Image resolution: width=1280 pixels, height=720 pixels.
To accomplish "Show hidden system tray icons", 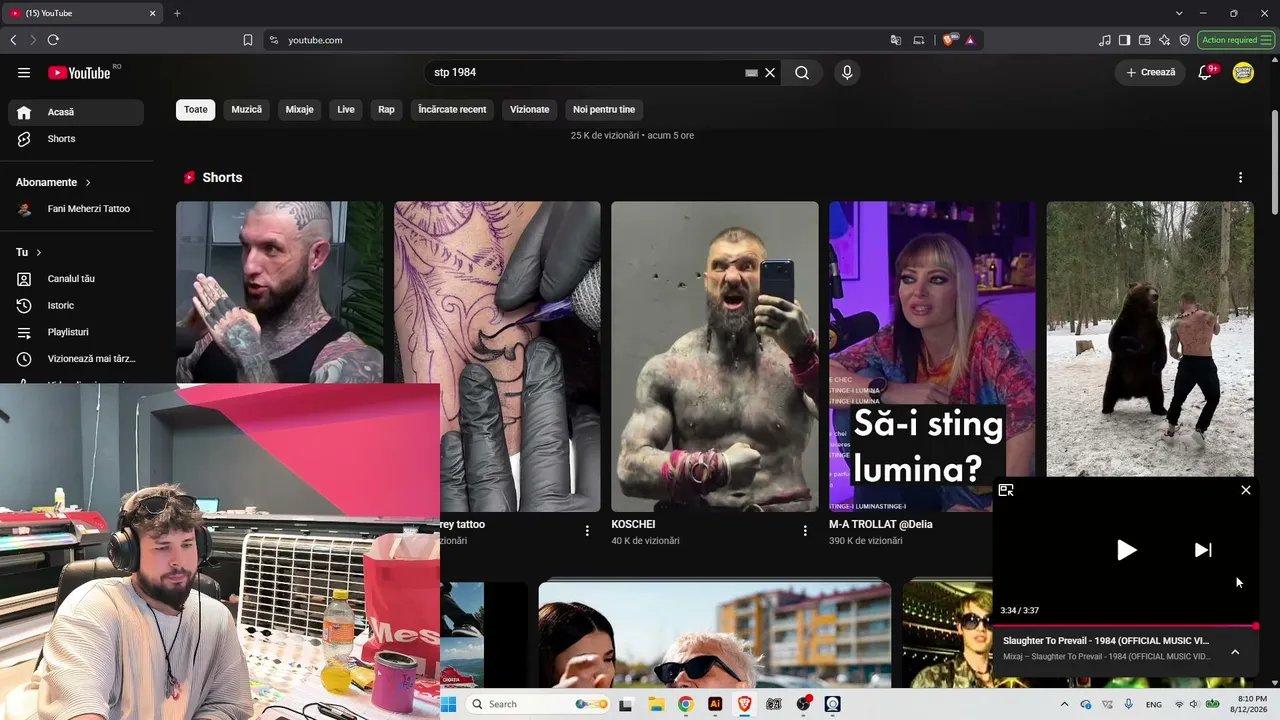I will (1064, 704).
